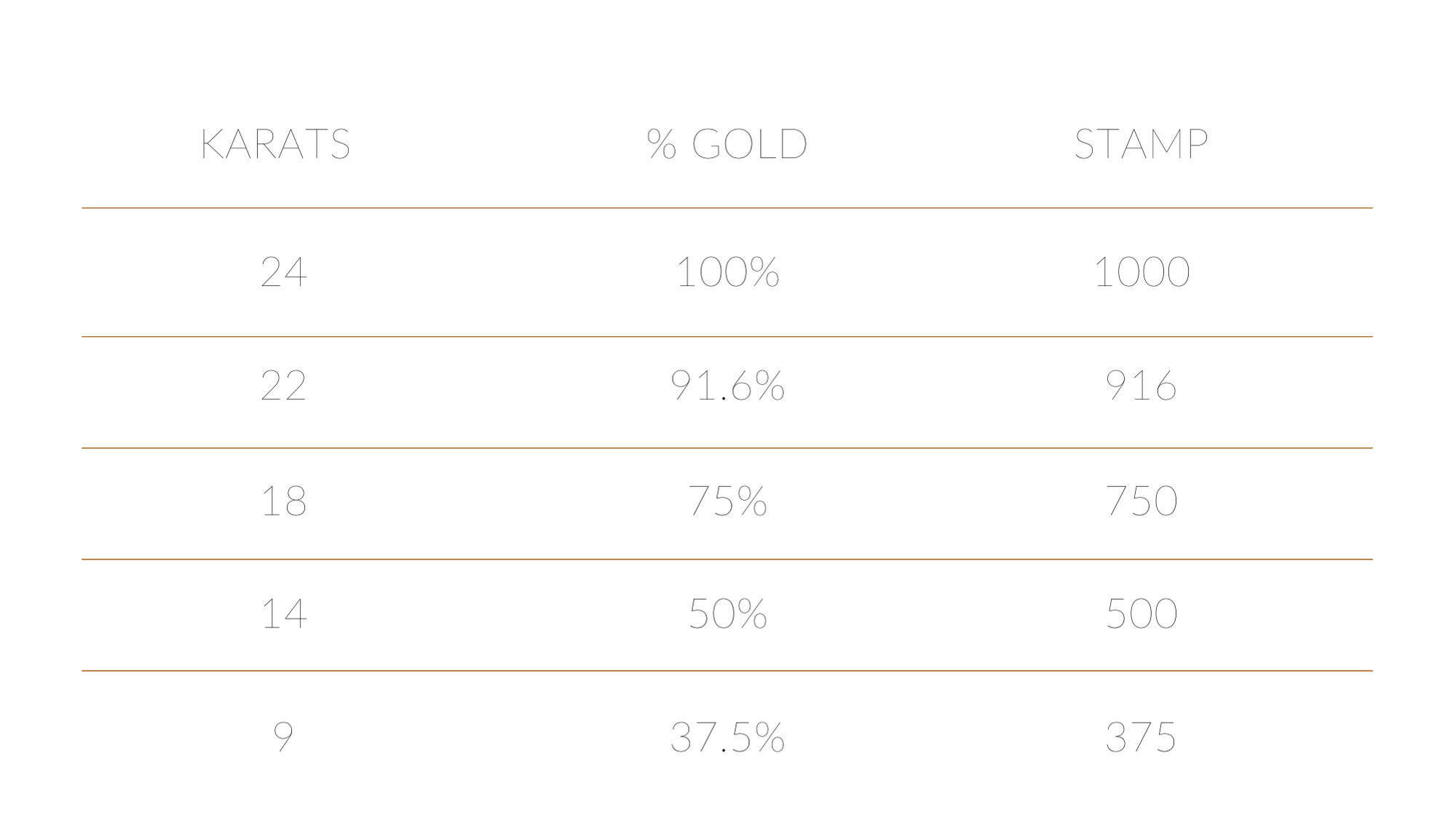Viewport: 1456px width, 818px height.
Task: Click the 916 stamp value
Action: [1142, 386]
